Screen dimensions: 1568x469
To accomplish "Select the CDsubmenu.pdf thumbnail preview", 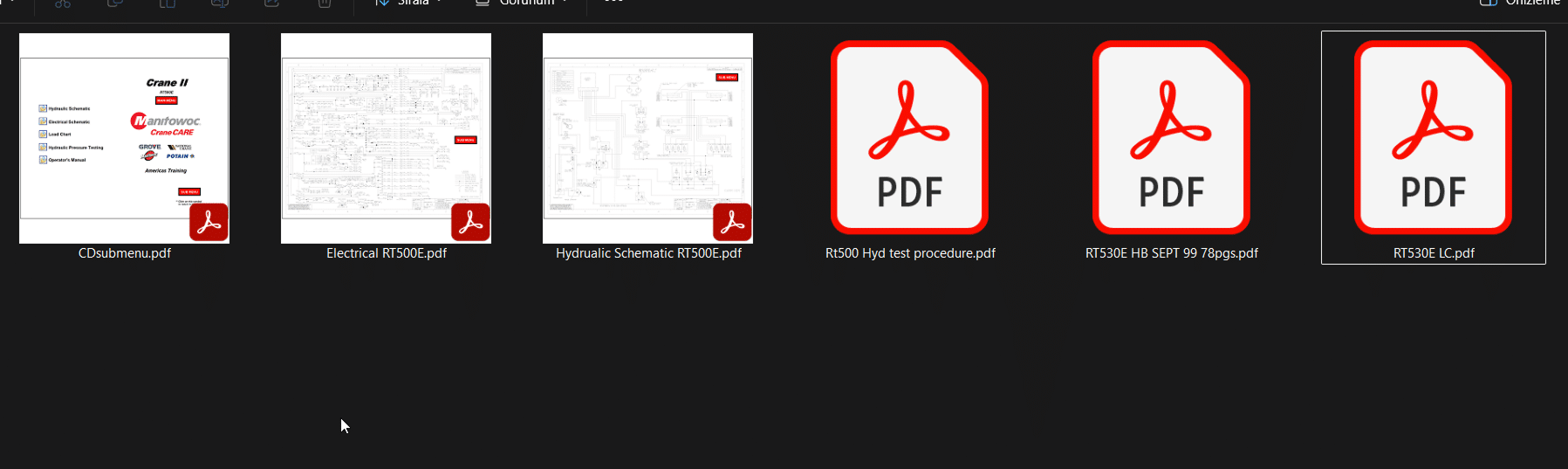I will click(124, 138).
